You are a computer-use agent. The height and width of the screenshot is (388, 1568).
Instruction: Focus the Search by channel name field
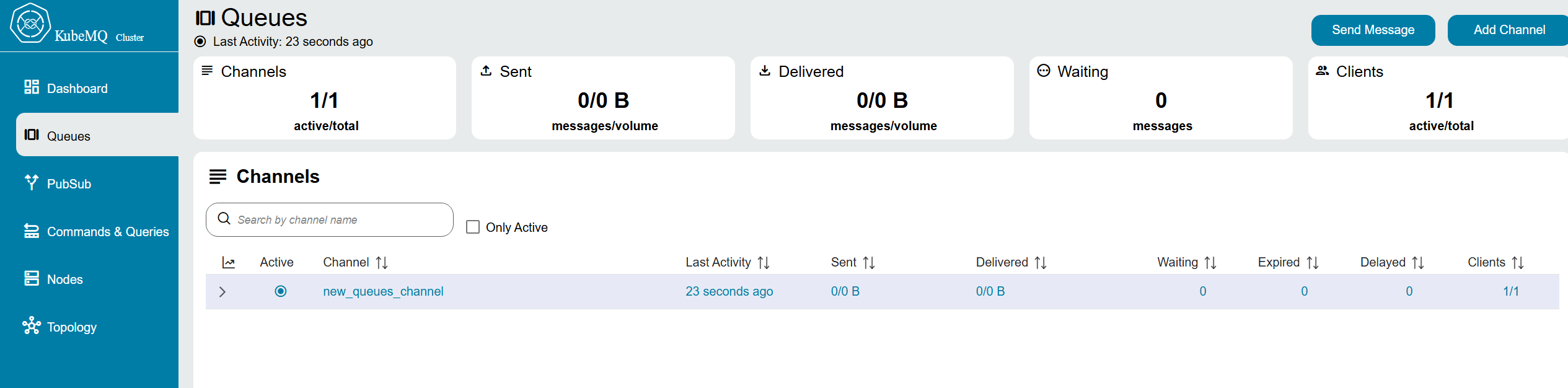pyautogui.click(x=338, y=220)
